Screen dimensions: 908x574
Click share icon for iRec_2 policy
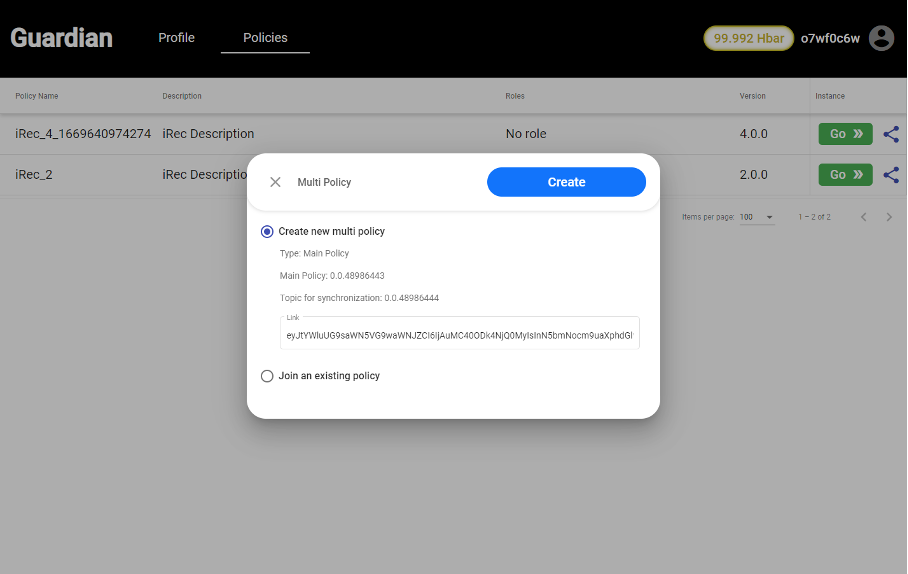(x=891, y=175)
